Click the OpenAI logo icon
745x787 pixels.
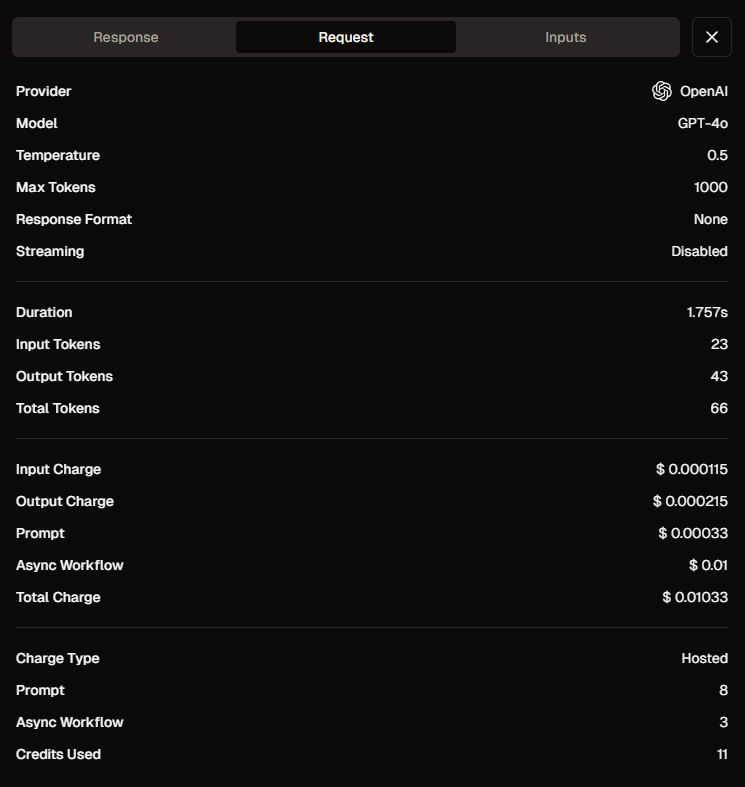pos(662,91)
